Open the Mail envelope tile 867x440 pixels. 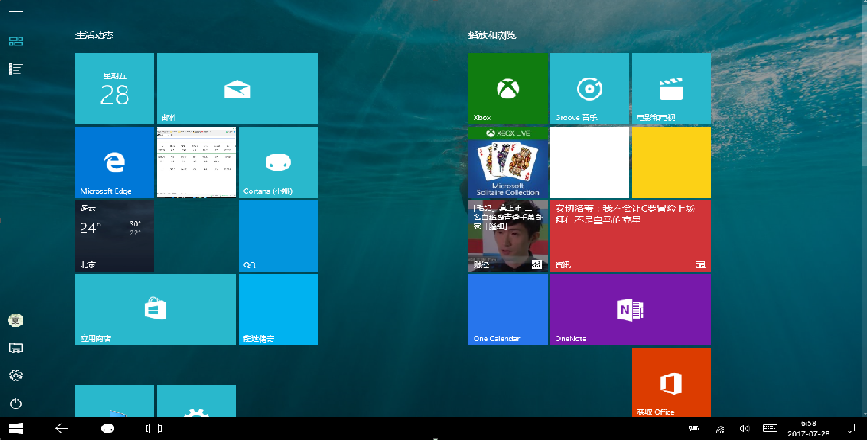pyautogui.click(x=237, y=89)
